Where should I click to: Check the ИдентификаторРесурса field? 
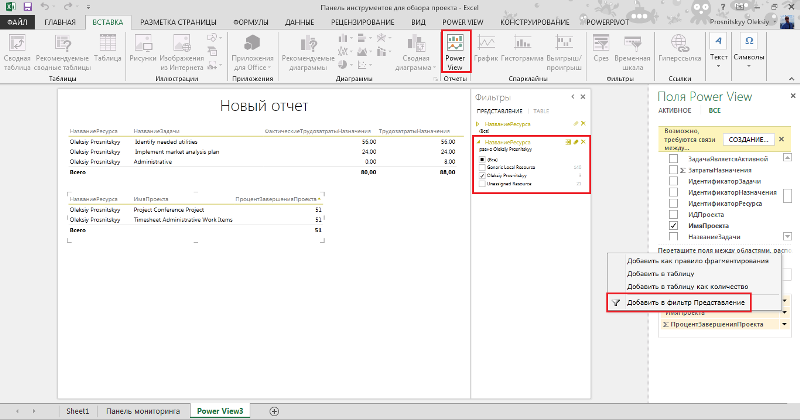673,203
